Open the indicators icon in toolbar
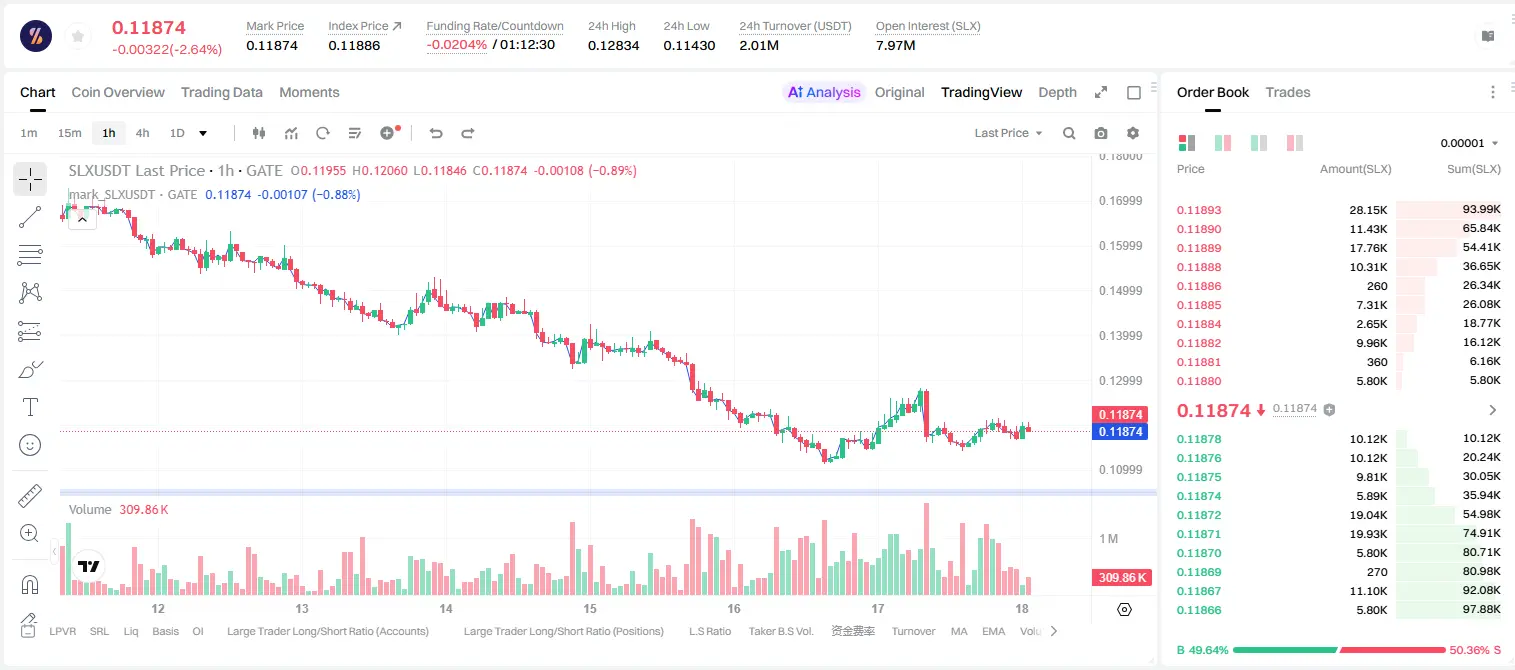The height and width of the screenshot is (670, 1515). (291, 133)
